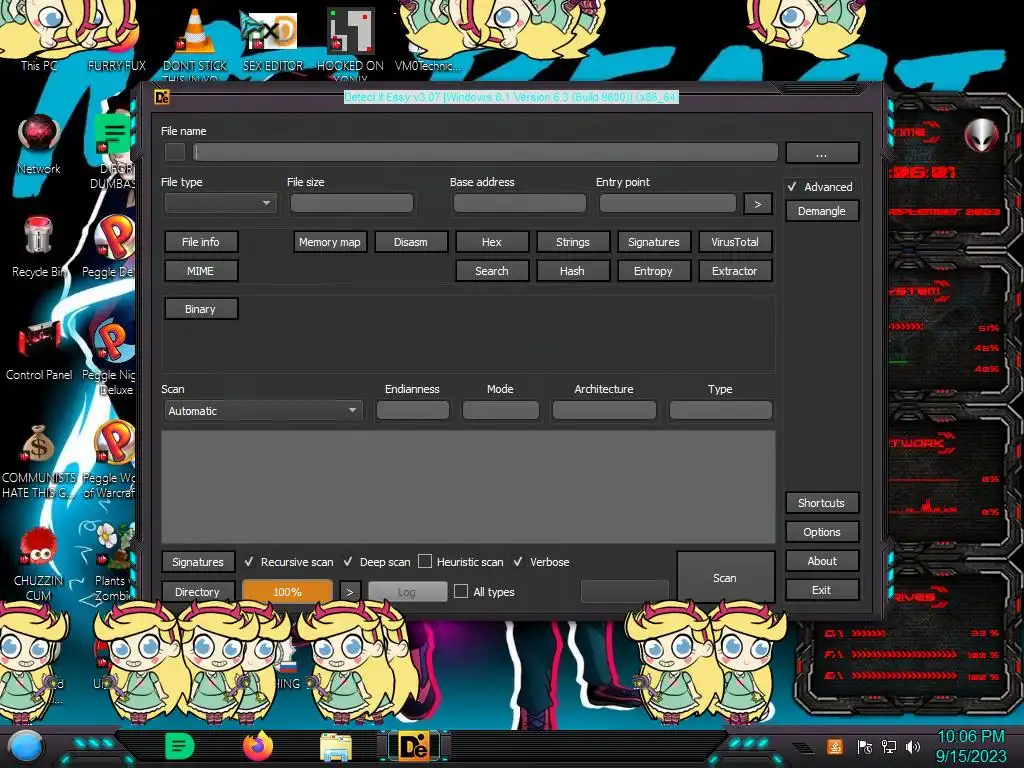Click the Action Center flag tray icon

click(x=864, y=746)
